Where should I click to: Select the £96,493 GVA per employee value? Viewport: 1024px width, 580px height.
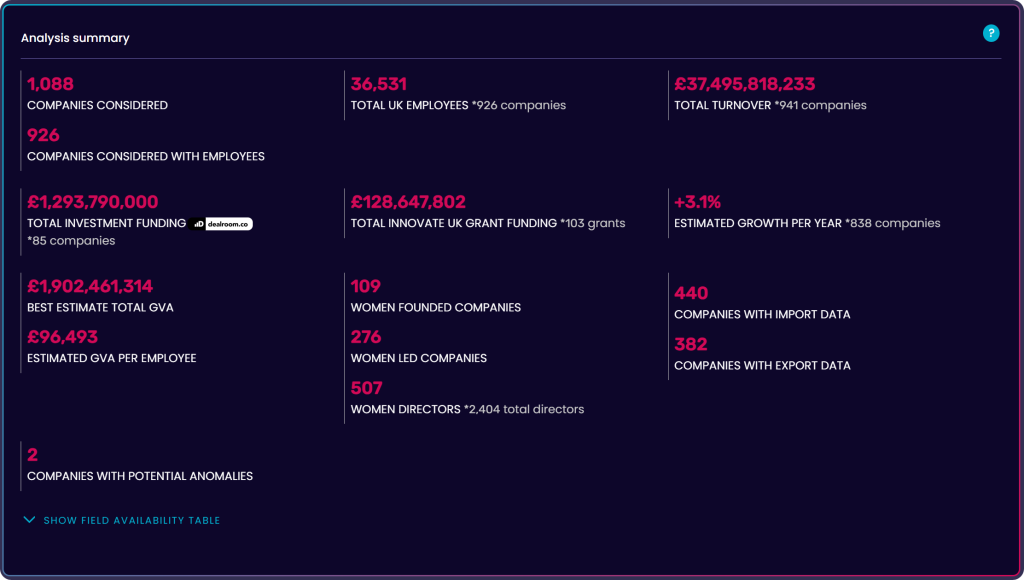click(x=62, y=337)
